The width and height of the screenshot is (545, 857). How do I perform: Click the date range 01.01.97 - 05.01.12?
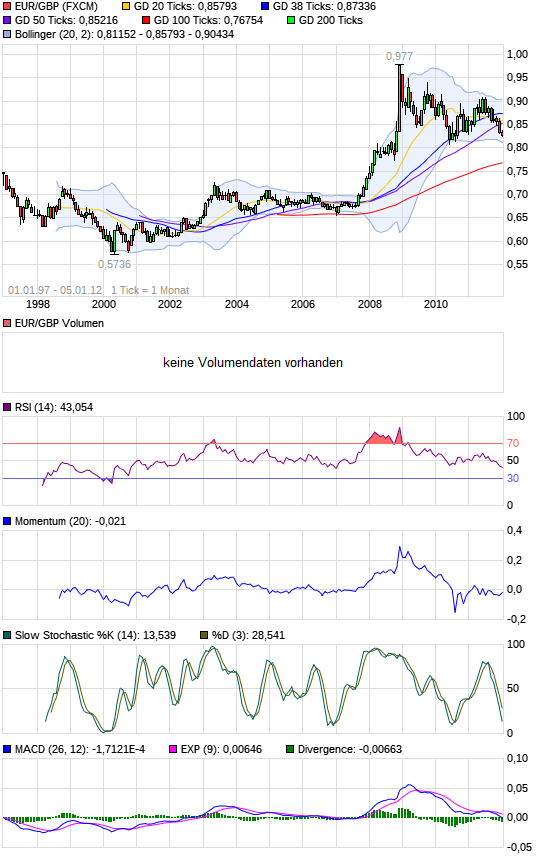(x=55, y=290)
